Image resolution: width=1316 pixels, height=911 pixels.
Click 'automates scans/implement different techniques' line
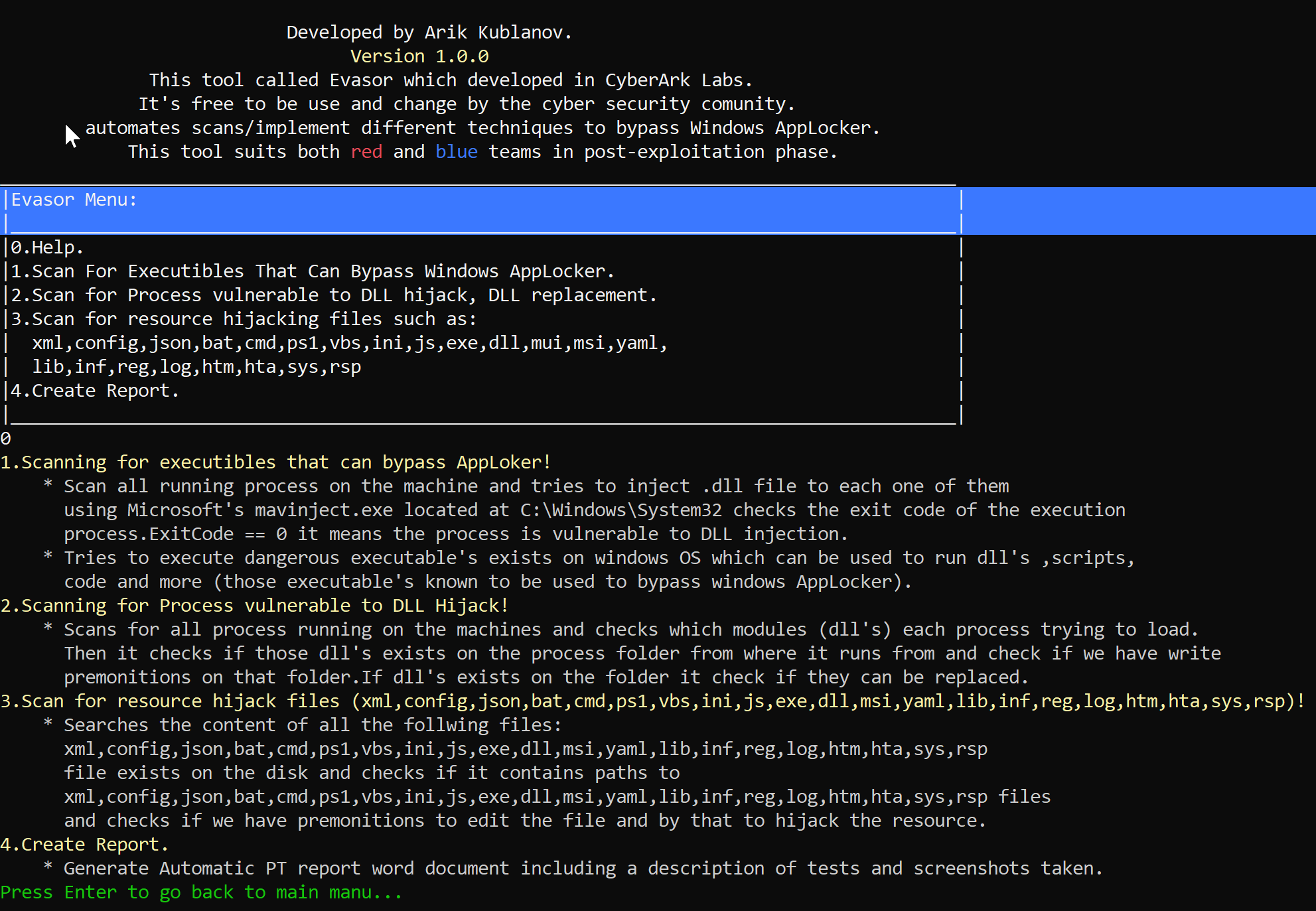[482, 128]
